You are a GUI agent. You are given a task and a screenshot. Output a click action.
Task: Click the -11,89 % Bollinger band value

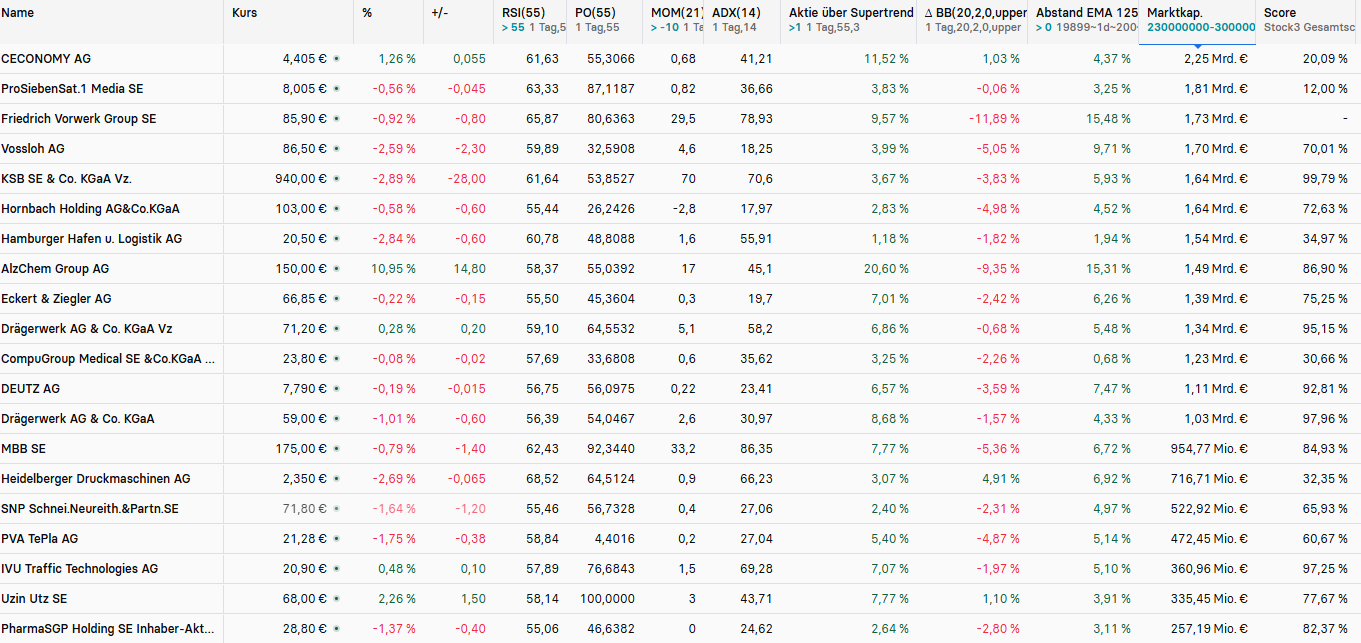[994, 119]
